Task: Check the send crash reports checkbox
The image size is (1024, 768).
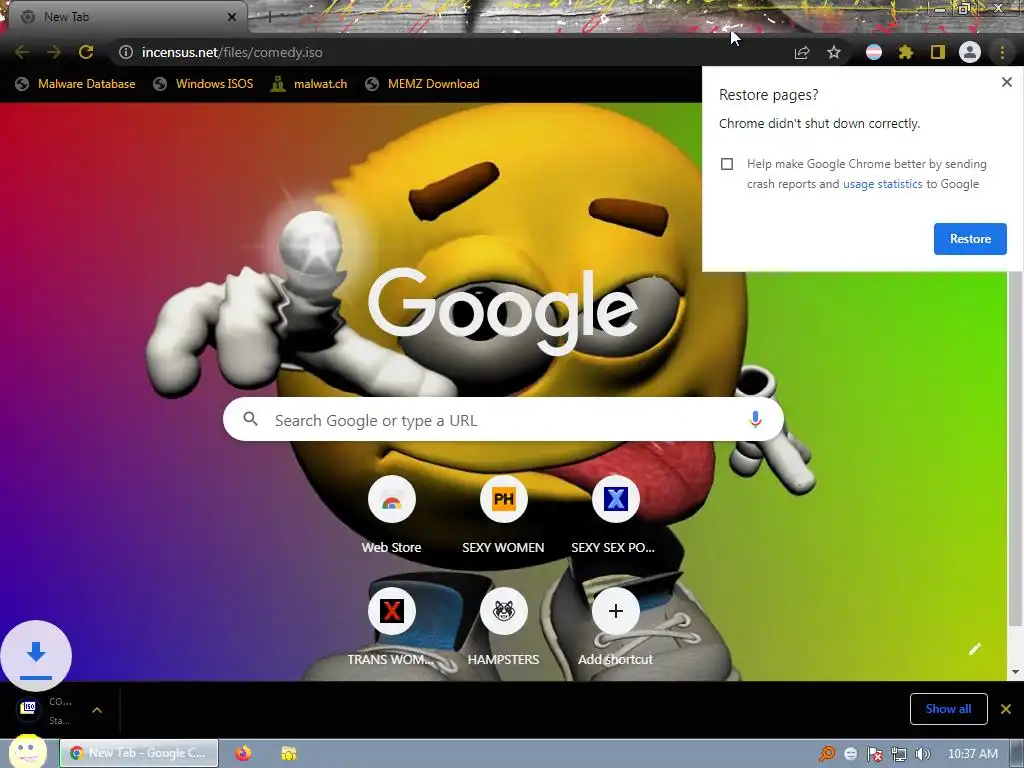Action: [x=727, y=164]
